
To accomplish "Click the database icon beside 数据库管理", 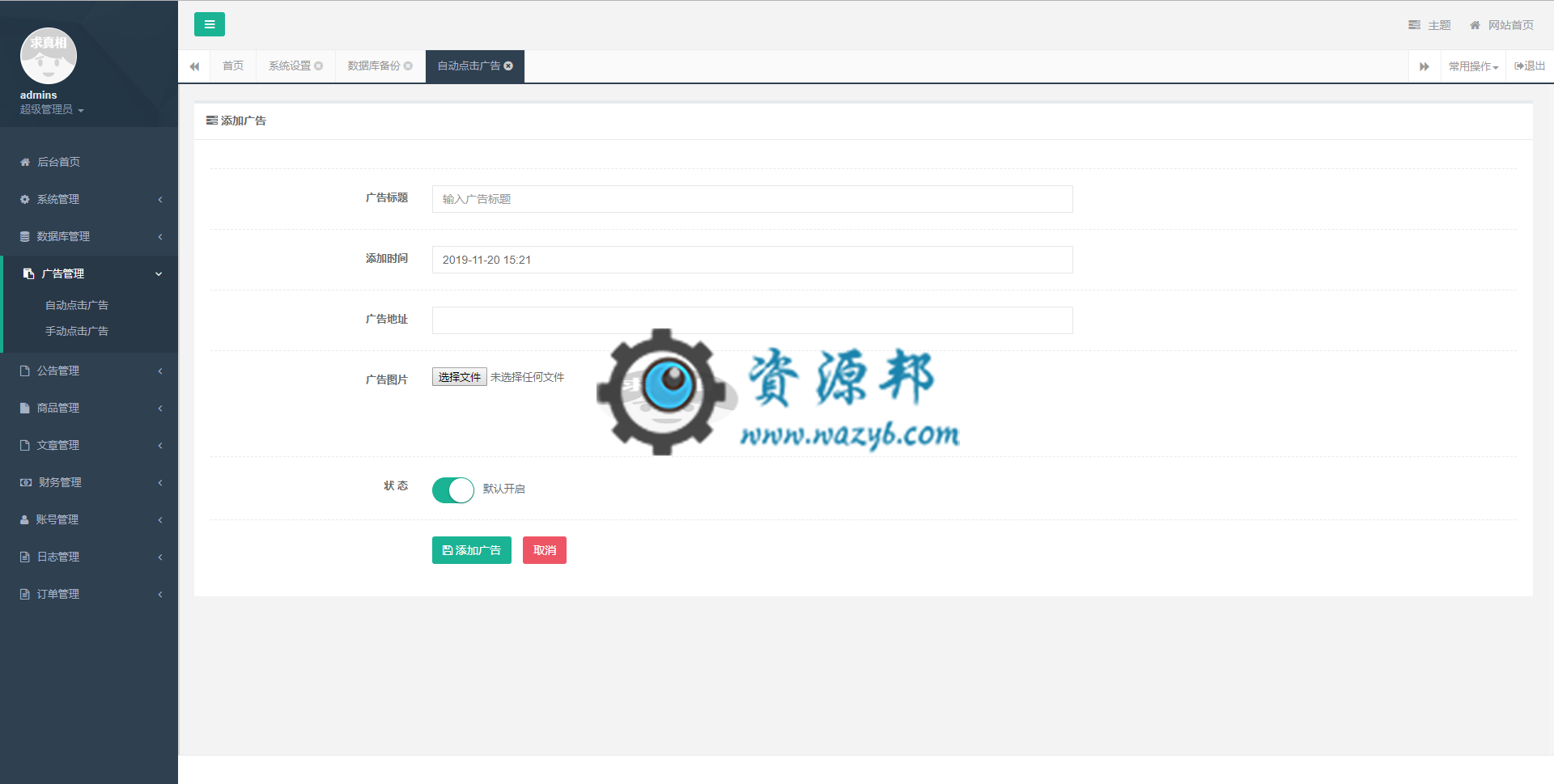I will point(25,236).
